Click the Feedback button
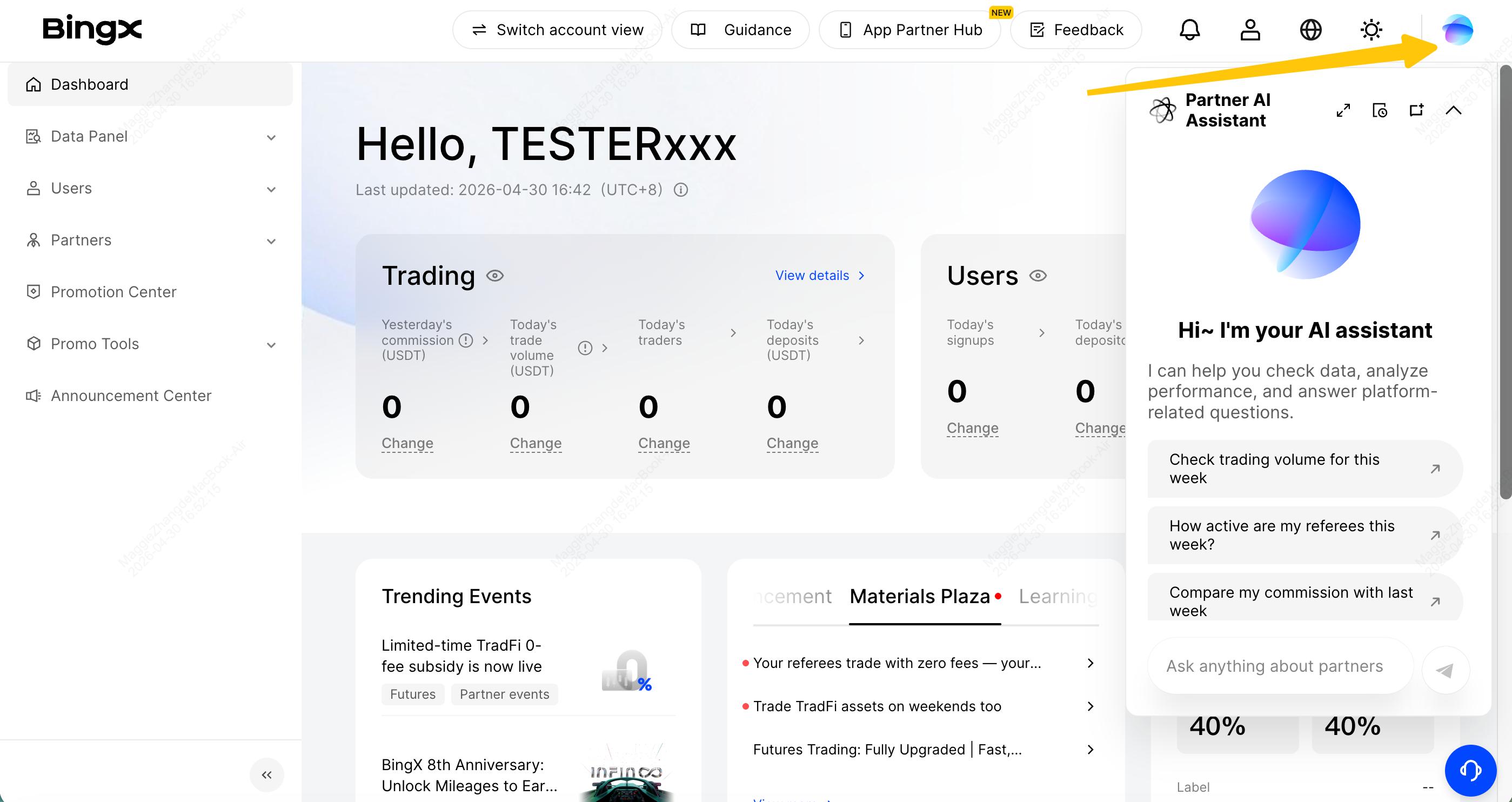 (x=1076, y=29)
